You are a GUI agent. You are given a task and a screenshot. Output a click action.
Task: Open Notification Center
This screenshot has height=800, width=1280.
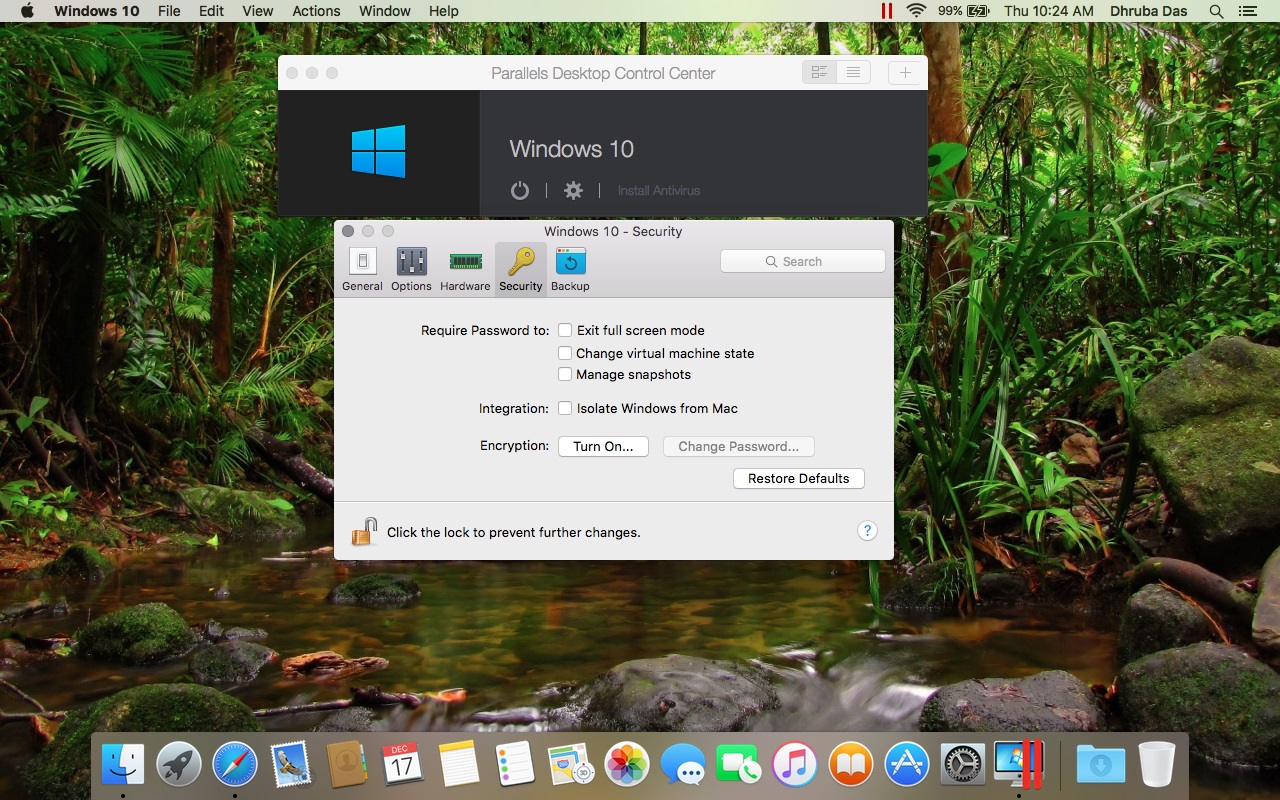pyautogui.click(x=1247, y=11)
